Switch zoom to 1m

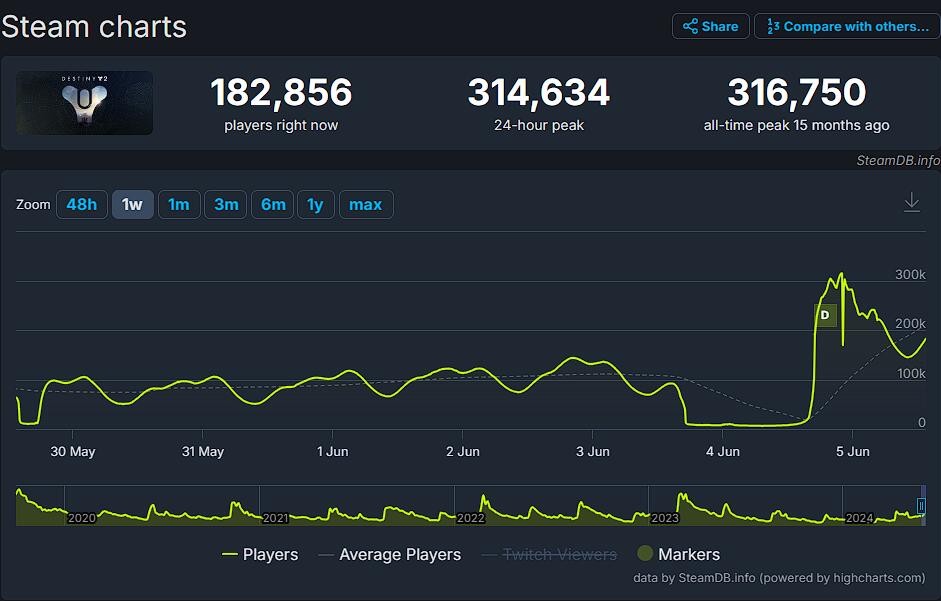(x=179, y=205)
